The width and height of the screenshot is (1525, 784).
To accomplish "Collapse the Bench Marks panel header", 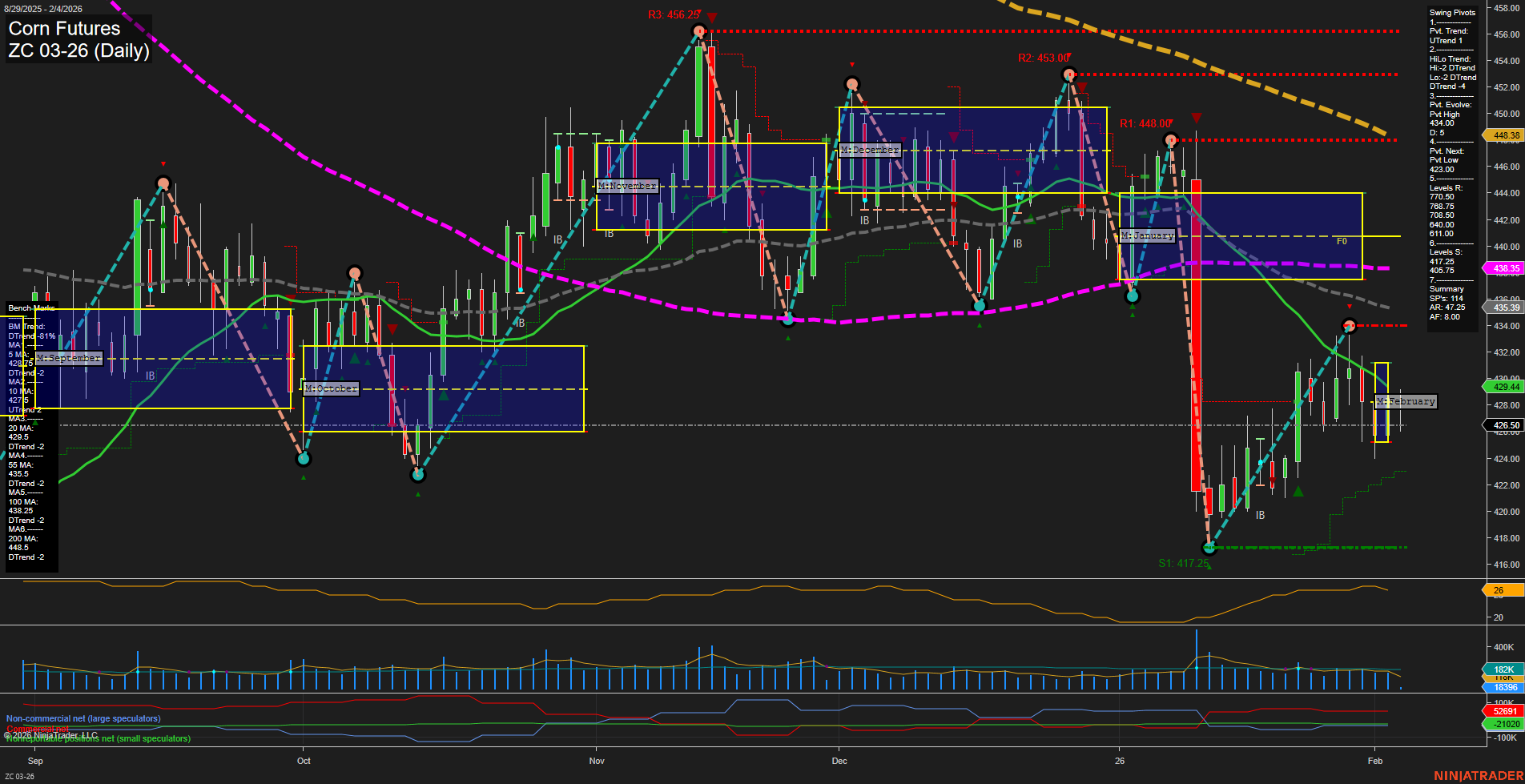I will [x=30, y=308].
